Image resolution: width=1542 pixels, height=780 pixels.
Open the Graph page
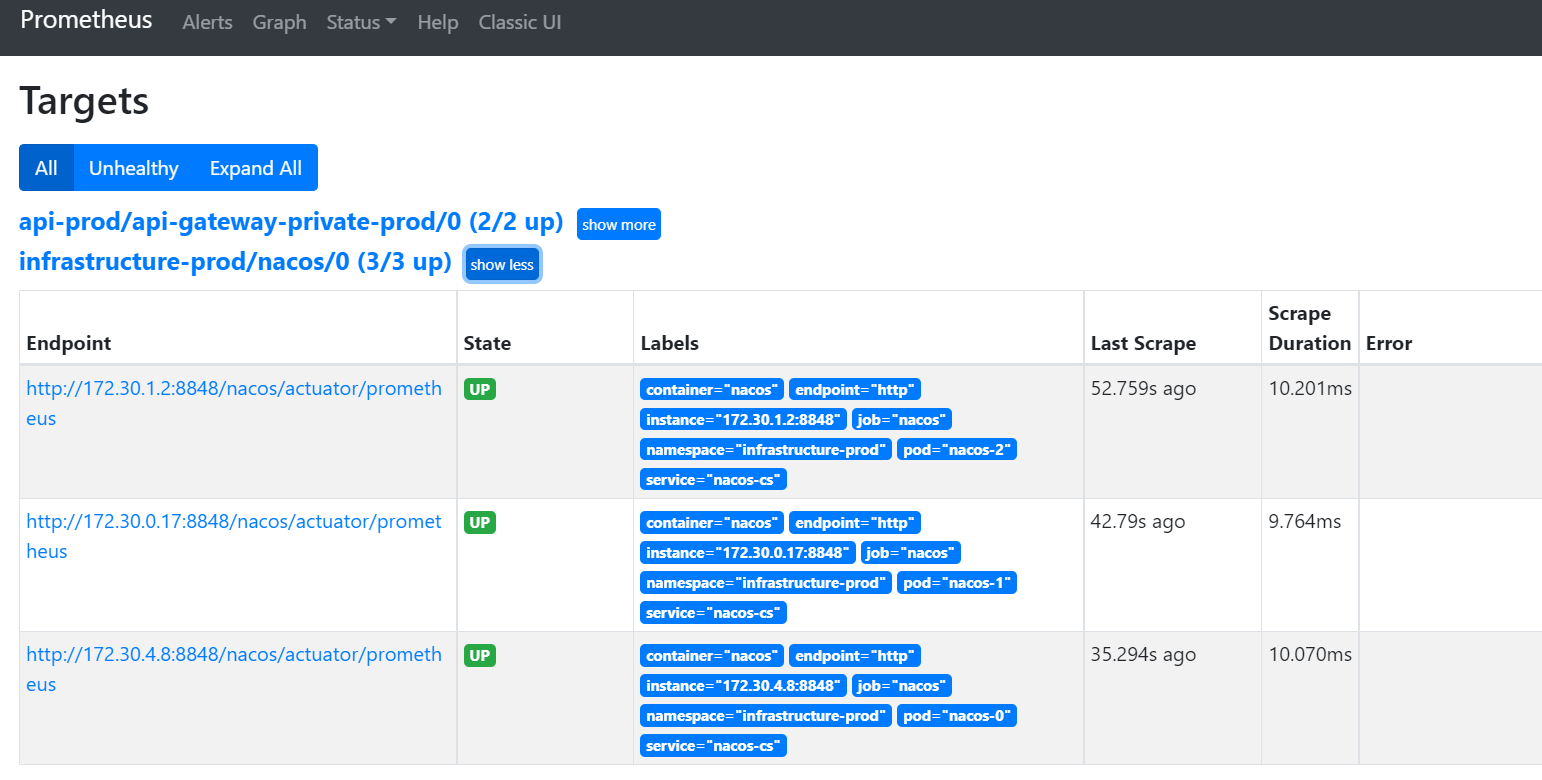click(x=279, y=22)
